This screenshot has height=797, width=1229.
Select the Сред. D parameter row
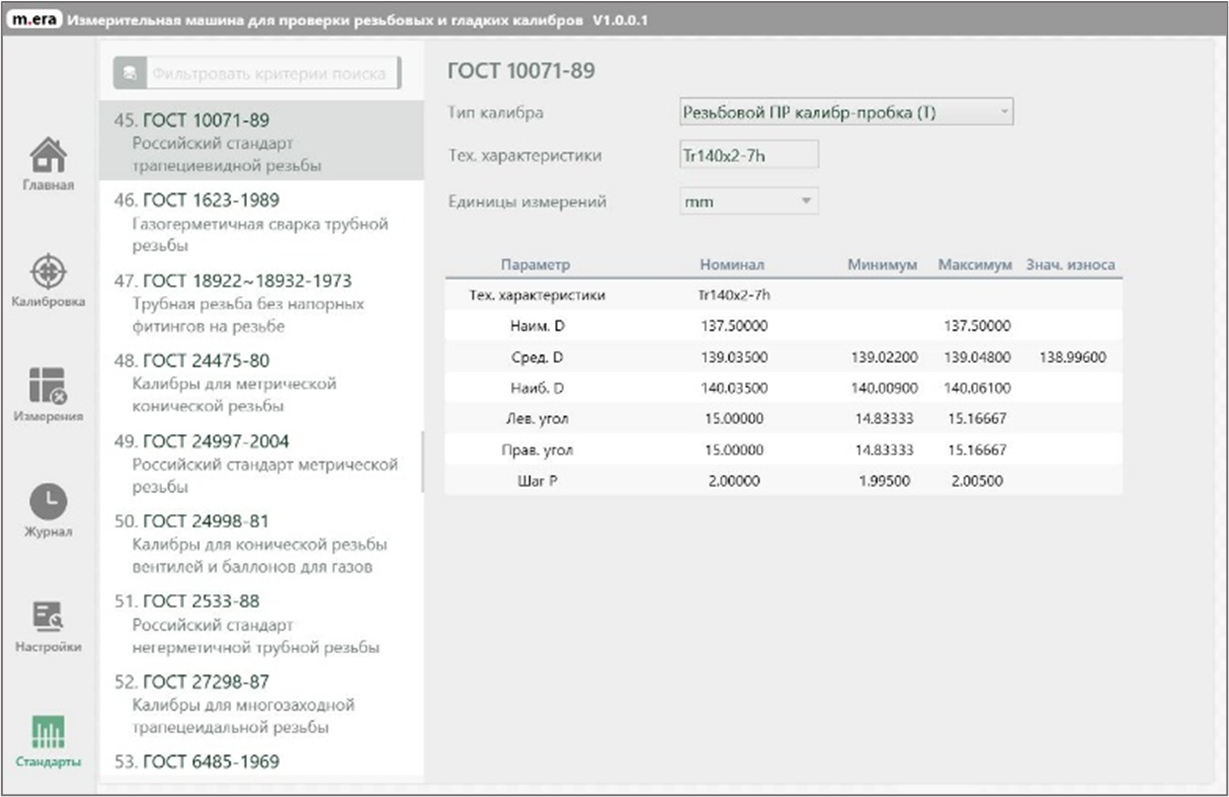[783, 357]
